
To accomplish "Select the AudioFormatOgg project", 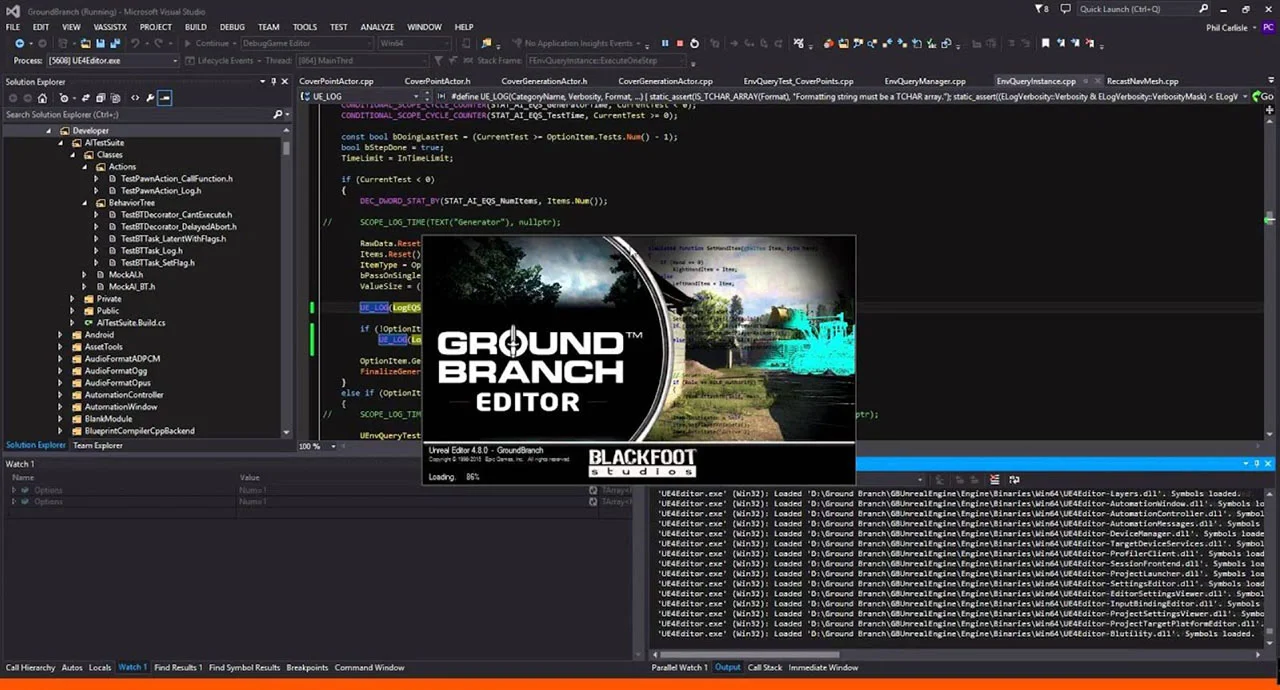I will click(x=116, y=371).
